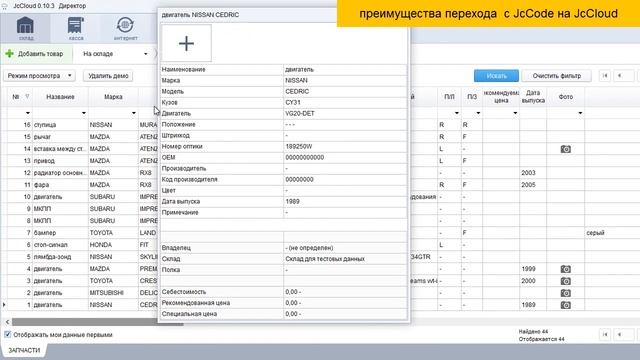This screenshot has width=640, height=360.
Task: Open the Касса cash register icon
Action: pyautogui.click(x=76, y=28)
